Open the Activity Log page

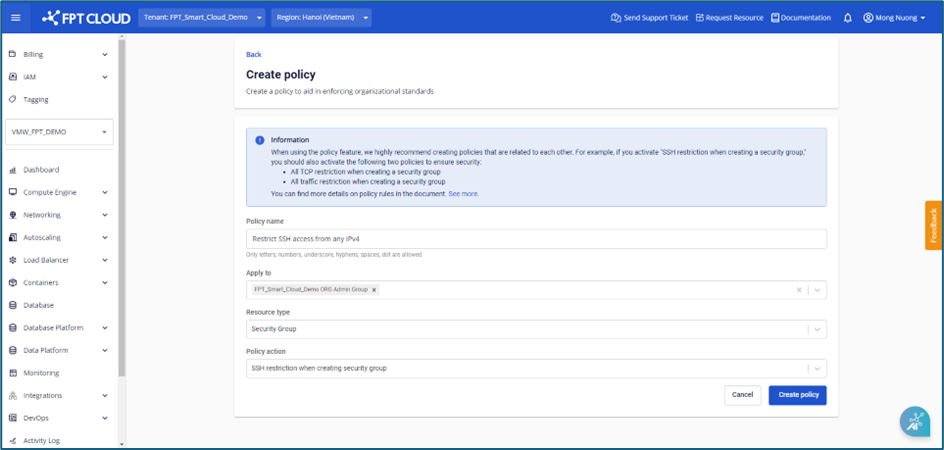41,440
